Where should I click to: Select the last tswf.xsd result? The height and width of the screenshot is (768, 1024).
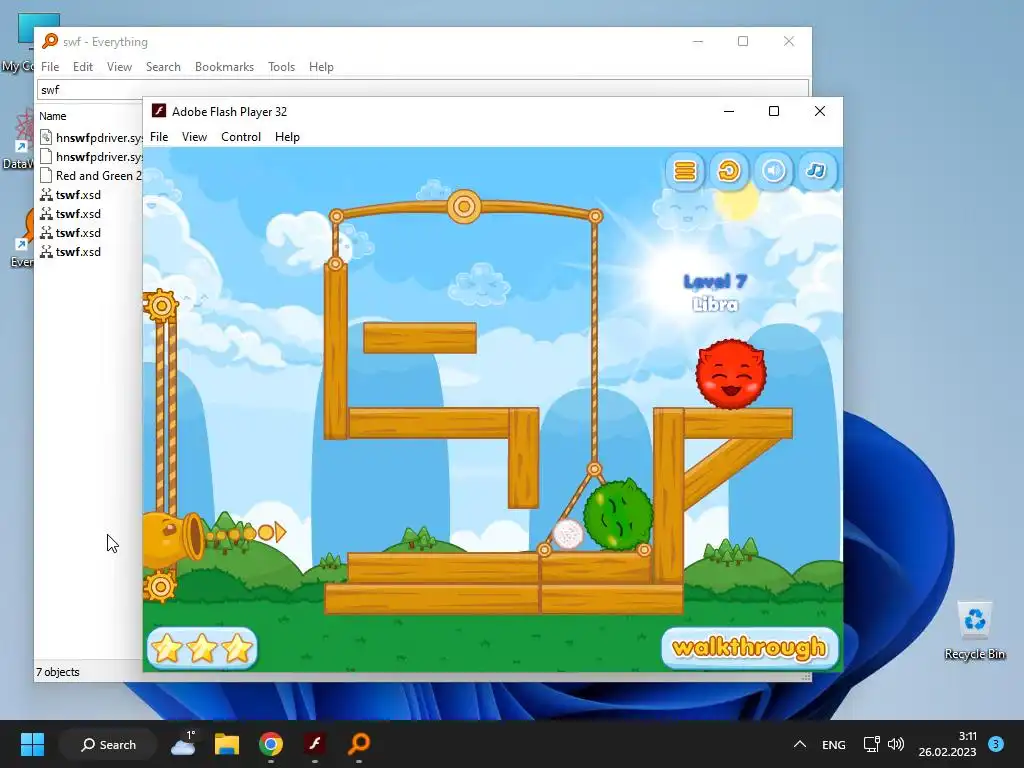(x=70, y=251)
